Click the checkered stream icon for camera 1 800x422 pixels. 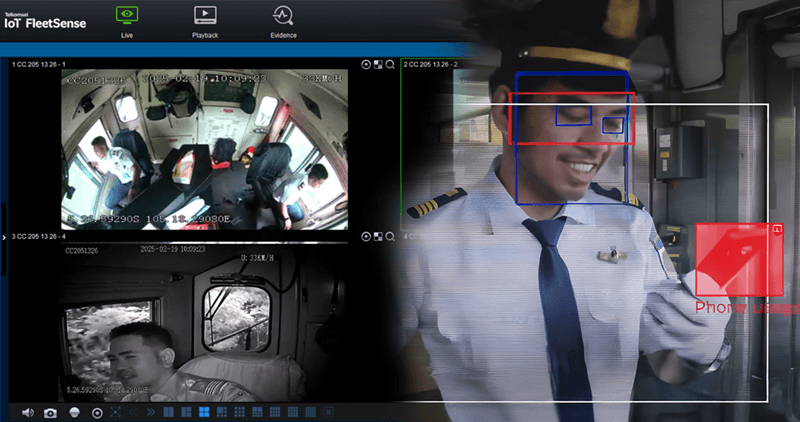(x=378, y=64)
